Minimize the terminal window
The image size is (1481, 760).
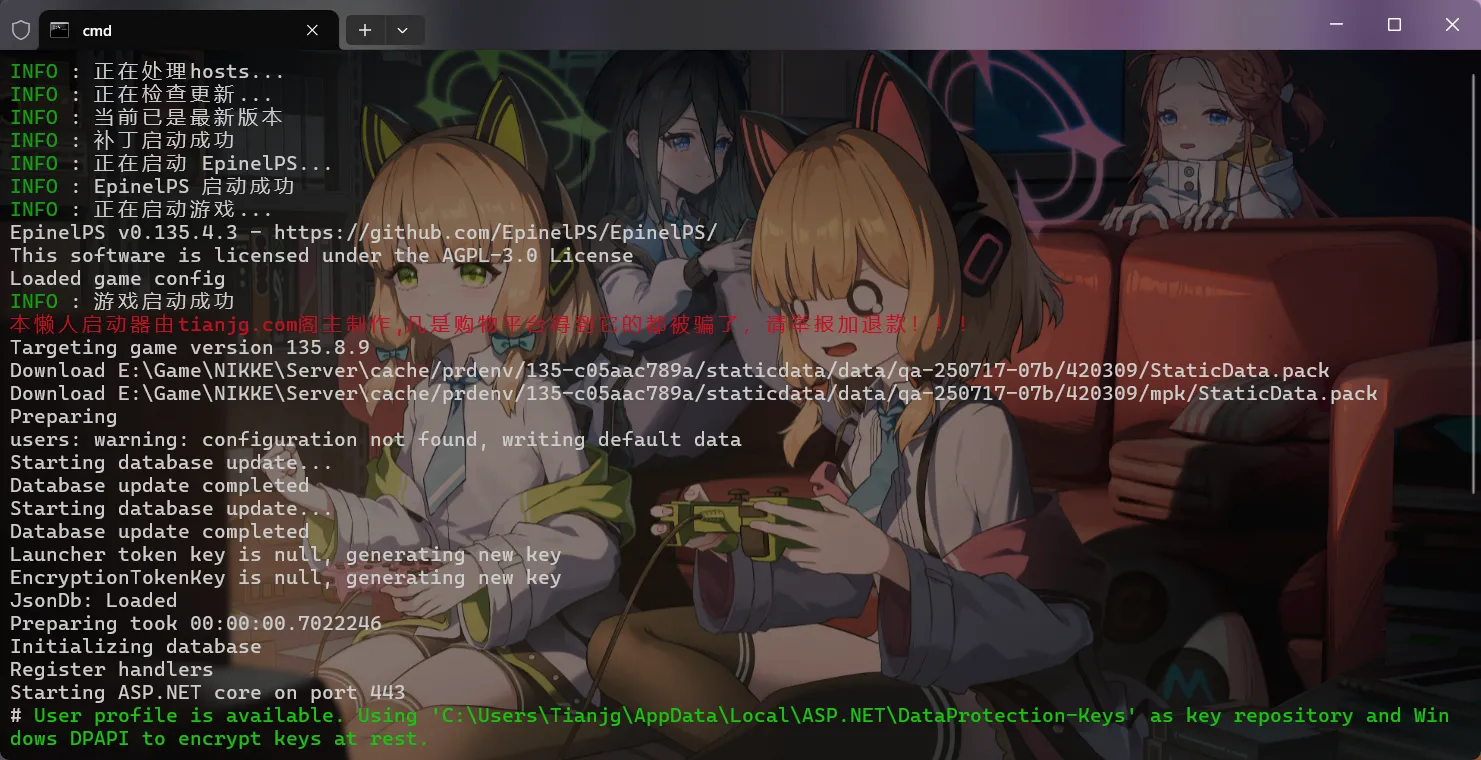tap(1335, 25)
